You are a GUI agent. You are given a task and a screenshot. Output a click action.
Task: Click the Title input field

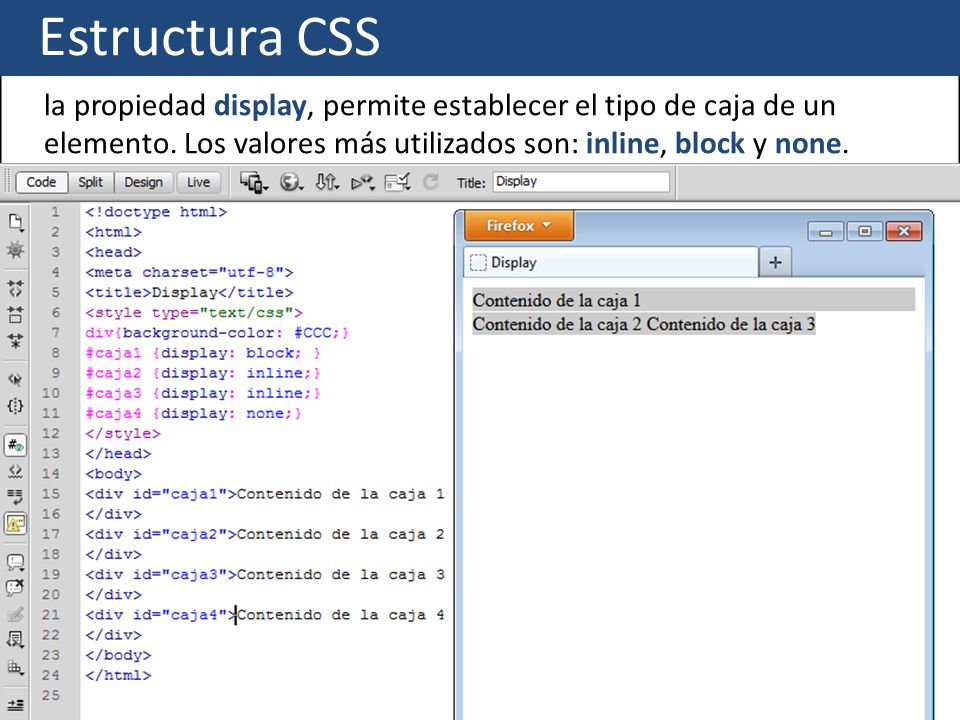[x=581, y=182]
